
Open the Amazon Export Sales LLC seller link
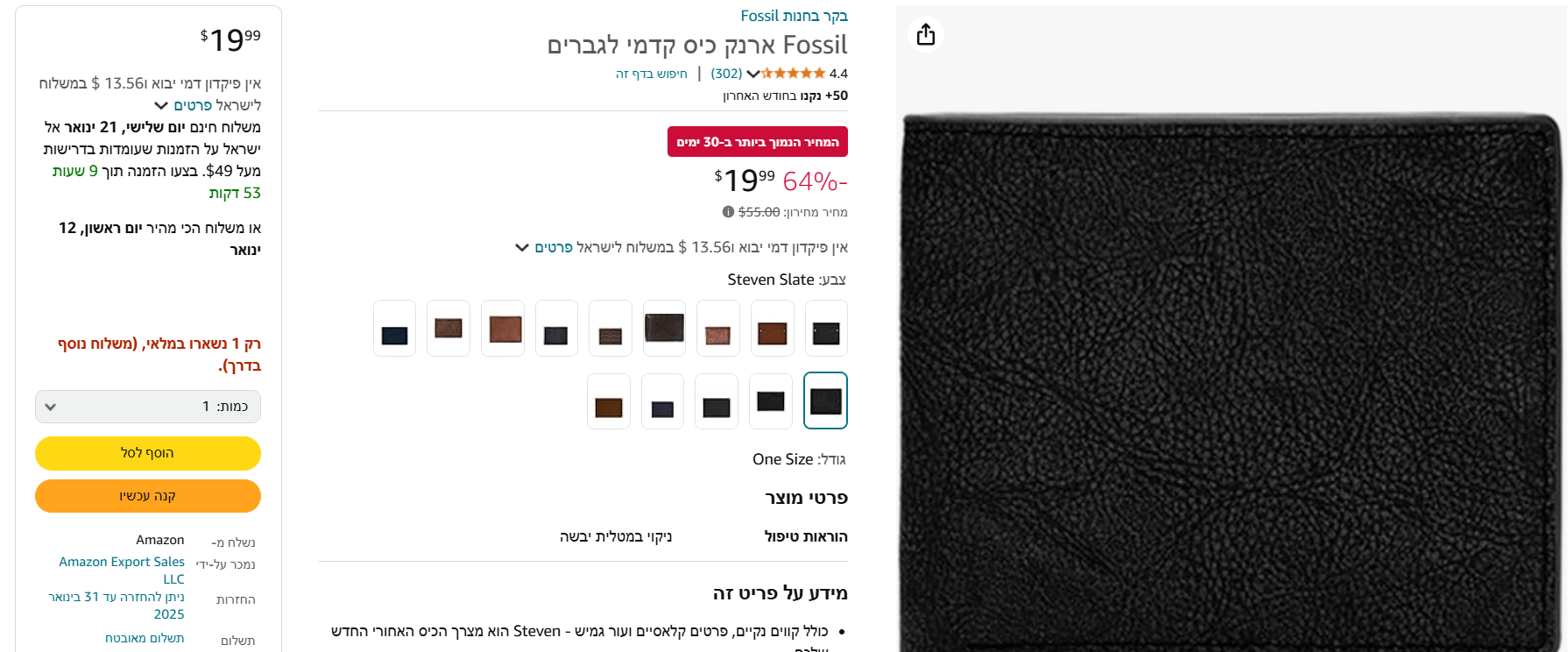[122, 570]
